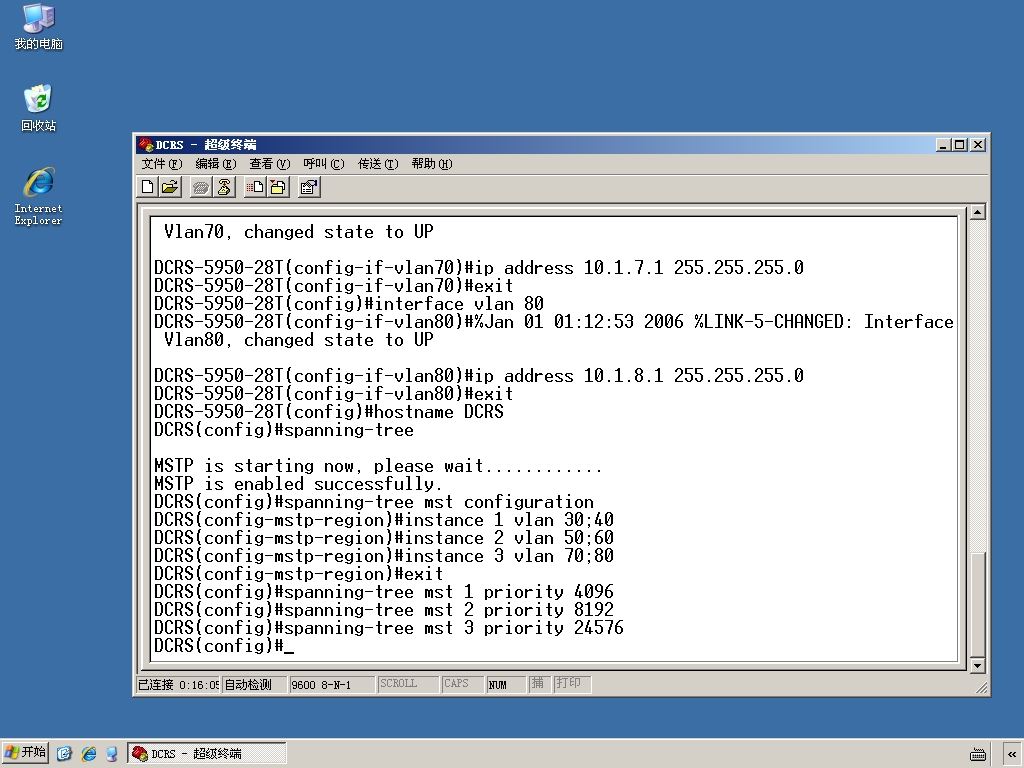Screen dimensions: 1024x768
Task: Open the 查看(V) menu
Action: [x=270, y=164]
